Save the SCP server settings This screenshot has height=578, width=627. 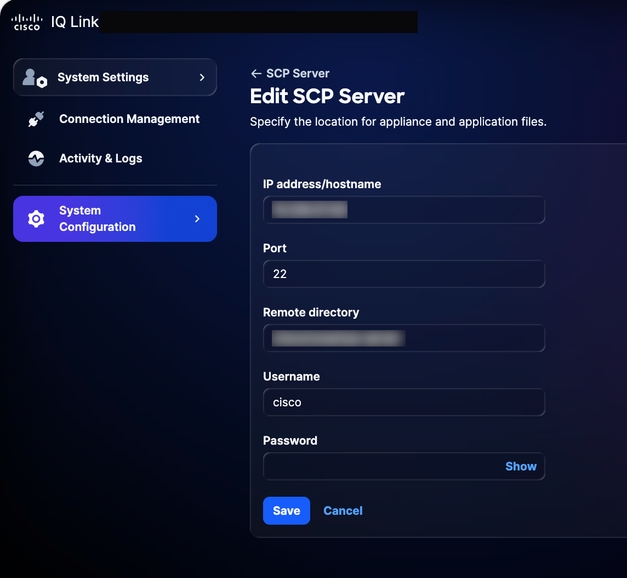(x=286, y=511)
